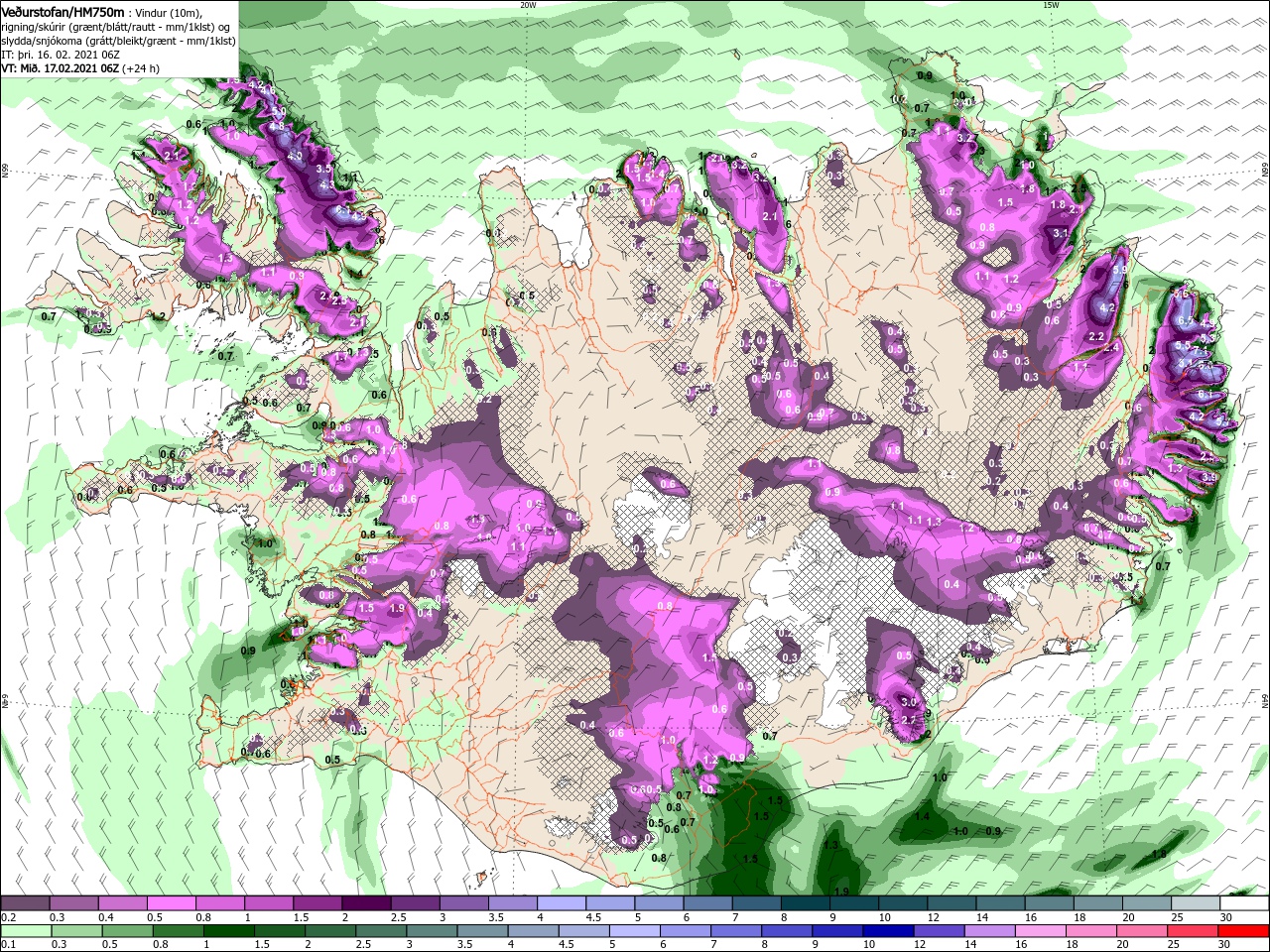The image size is (1270, 952).
Task: Select the 'IT: þri. 16. 02. 2021 06Z' line
Action: (62, 54)
